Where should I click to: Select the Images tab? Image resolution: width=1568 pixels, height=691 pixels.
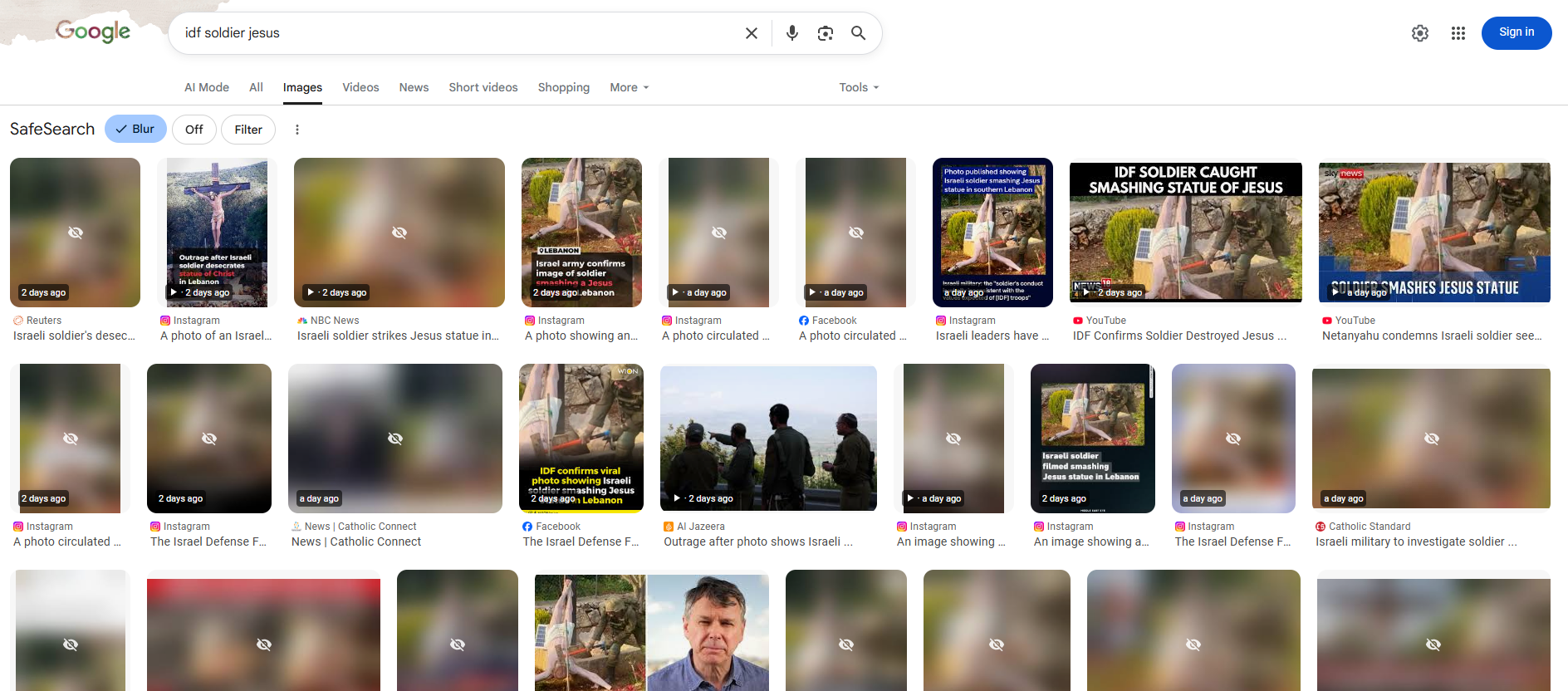point(302,87)
